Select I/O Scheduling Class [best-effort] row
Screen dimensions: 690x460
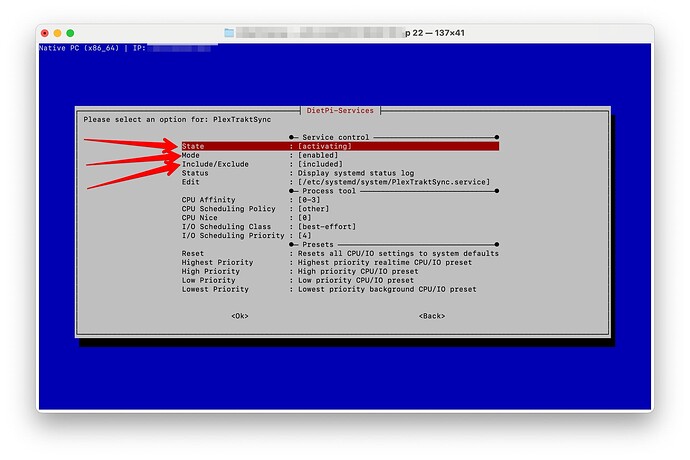(x=340, y=227)
